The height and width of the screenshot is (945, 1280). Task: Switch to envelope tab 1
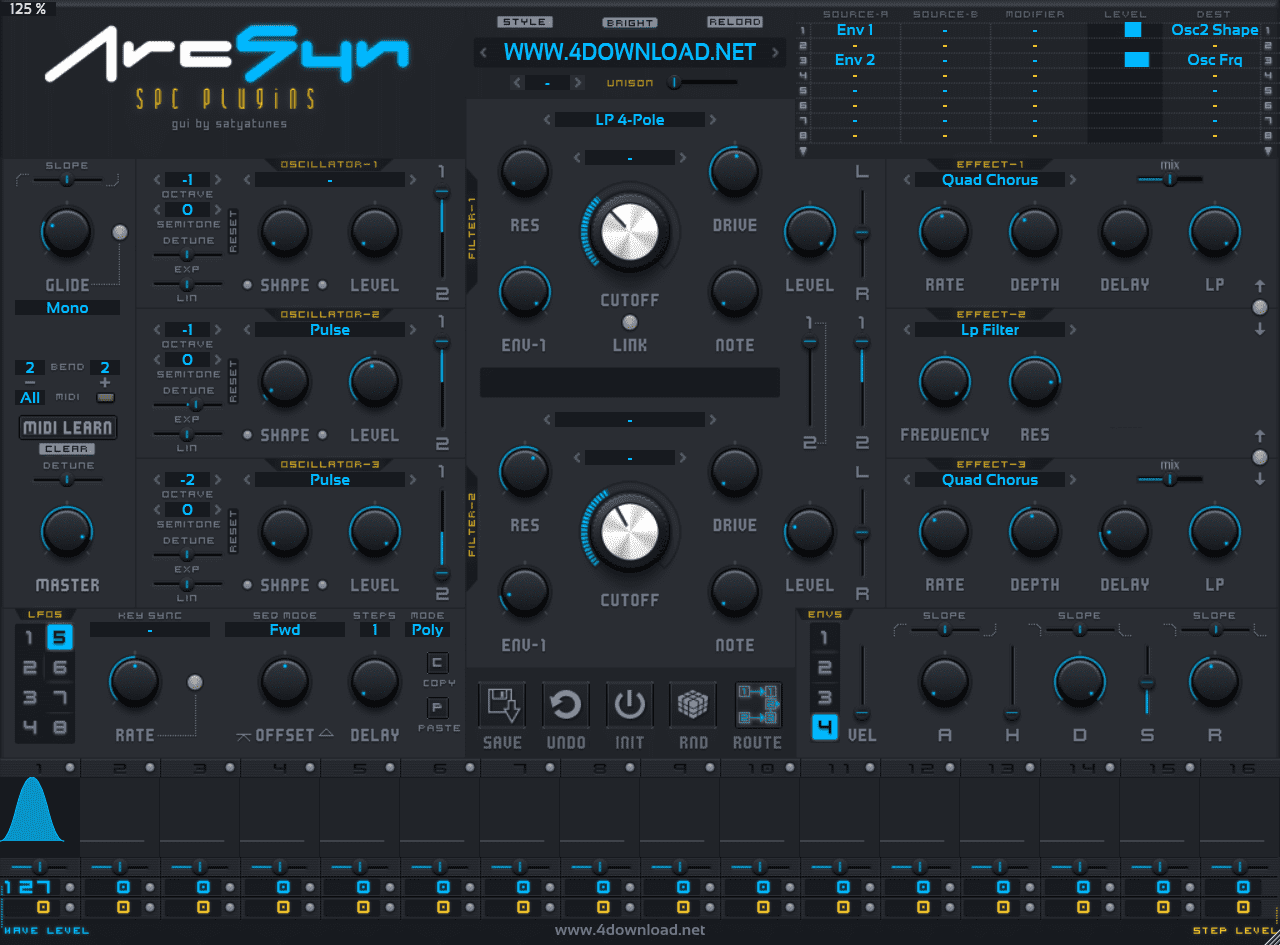coord(824,638)
